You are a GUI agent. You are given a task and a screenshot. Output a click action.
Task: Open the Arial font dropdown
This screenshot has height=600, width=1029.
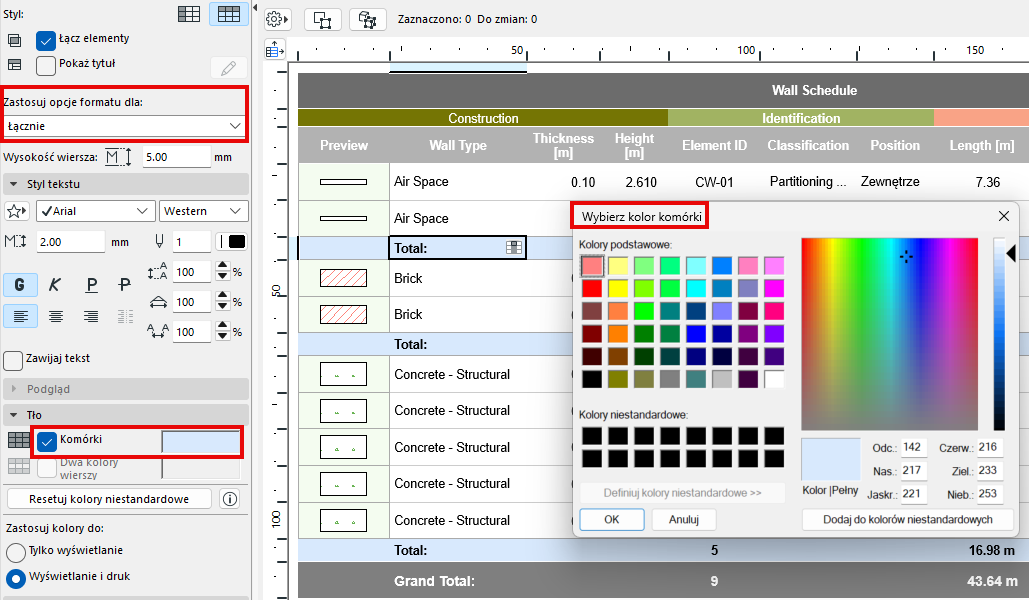tap(93, 211)
